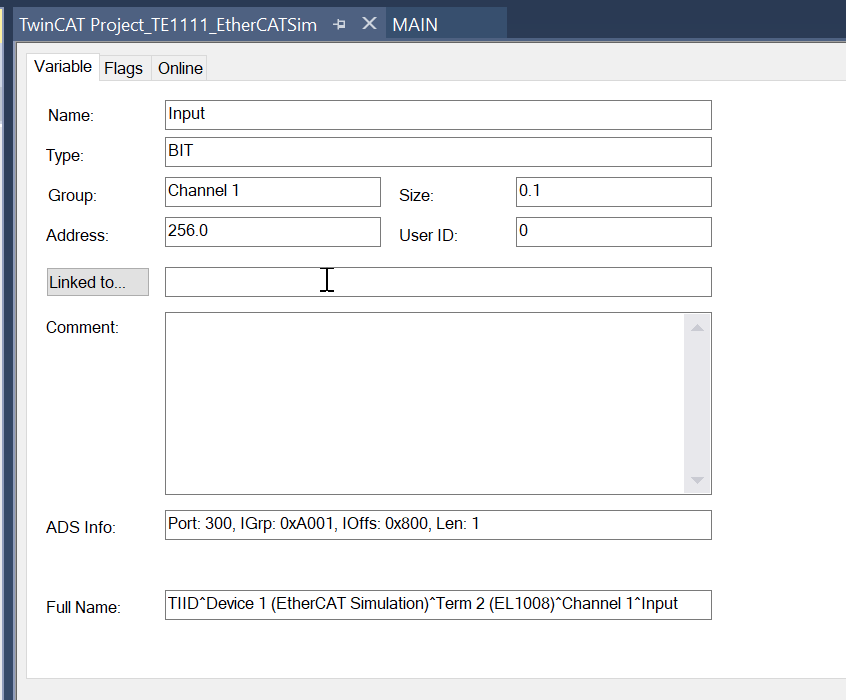Click the ADS Info field with Port 300
The width and height of the screenshot is (846, 700).
pos(438,525)
